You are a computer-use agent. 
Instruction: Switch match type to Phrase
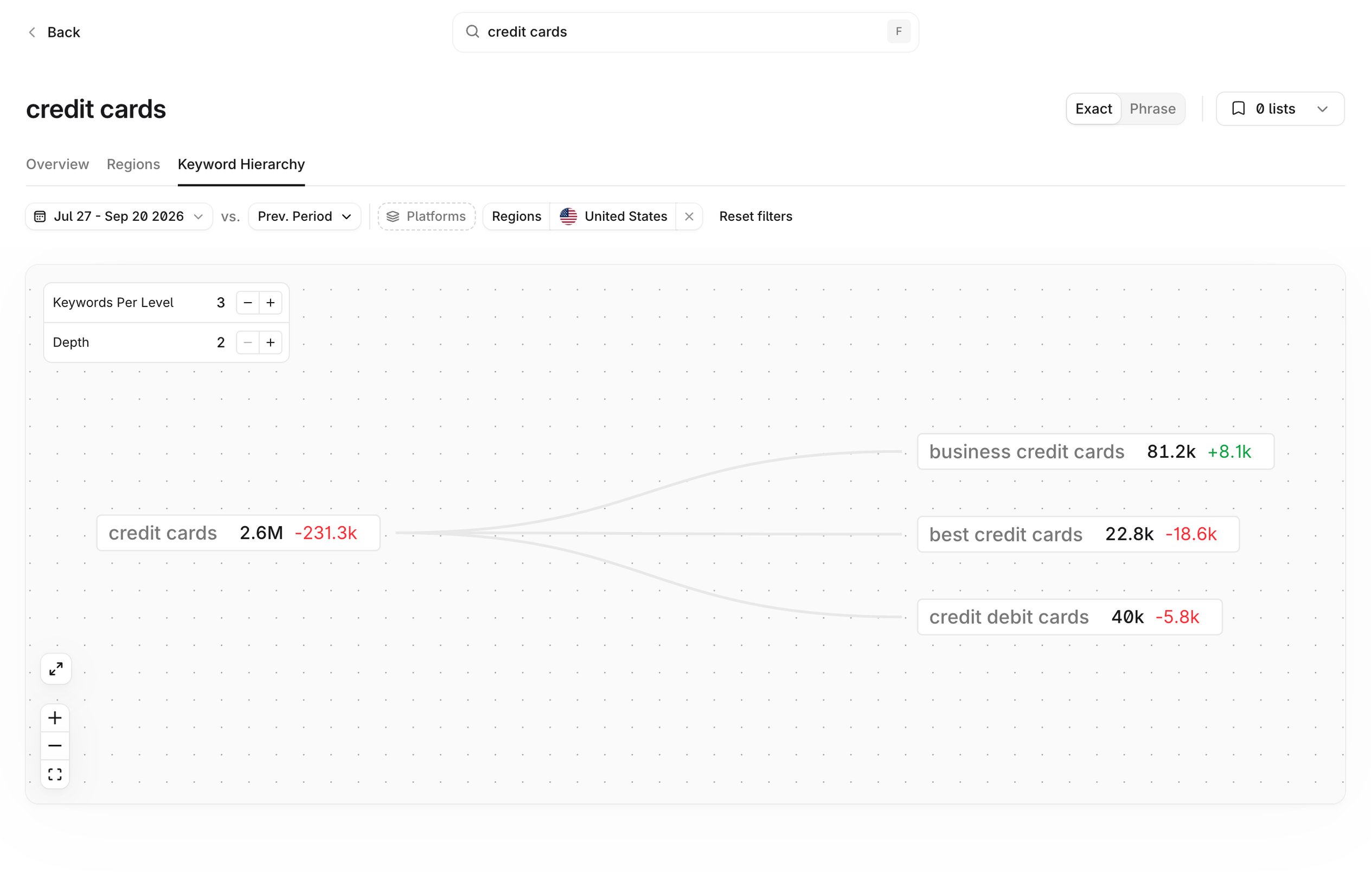(x=1152, y=108)
